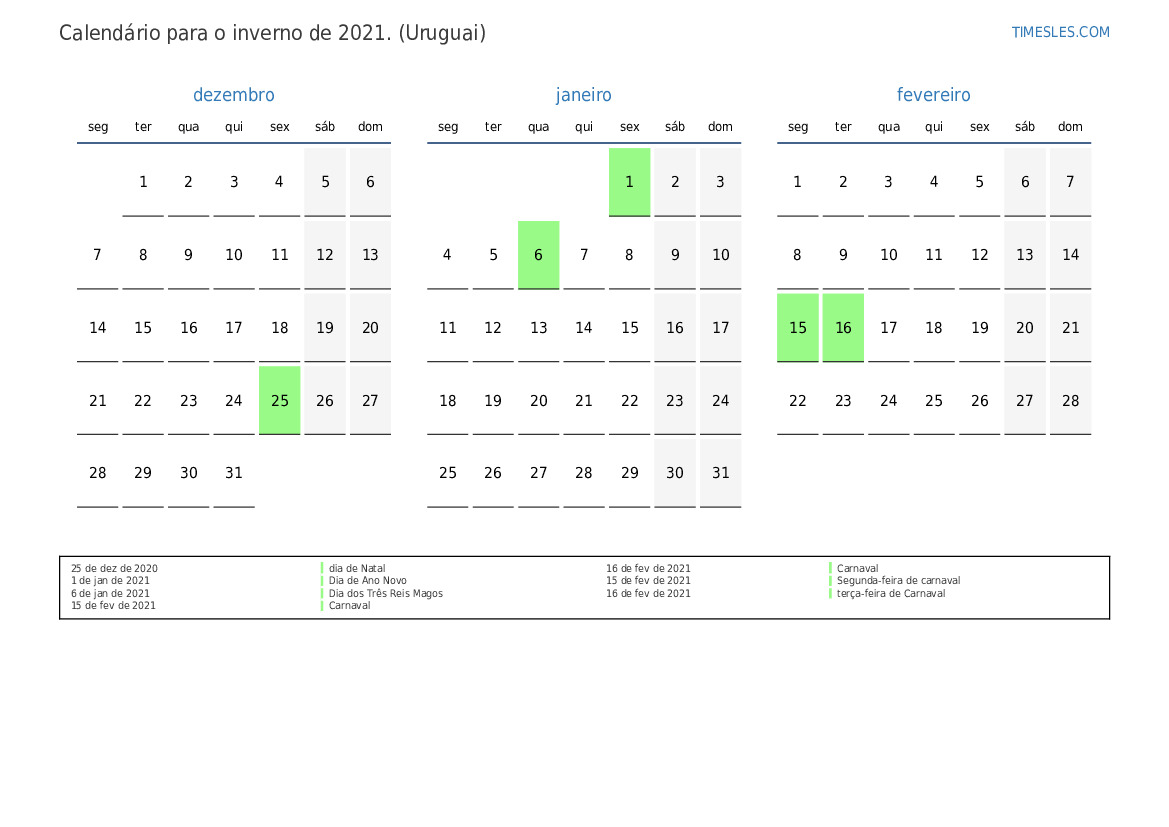This screenshot has width=1169, height=827.
Task: Select highlighted February 15 Carnaval cell
Action: [x=798, y=327]
